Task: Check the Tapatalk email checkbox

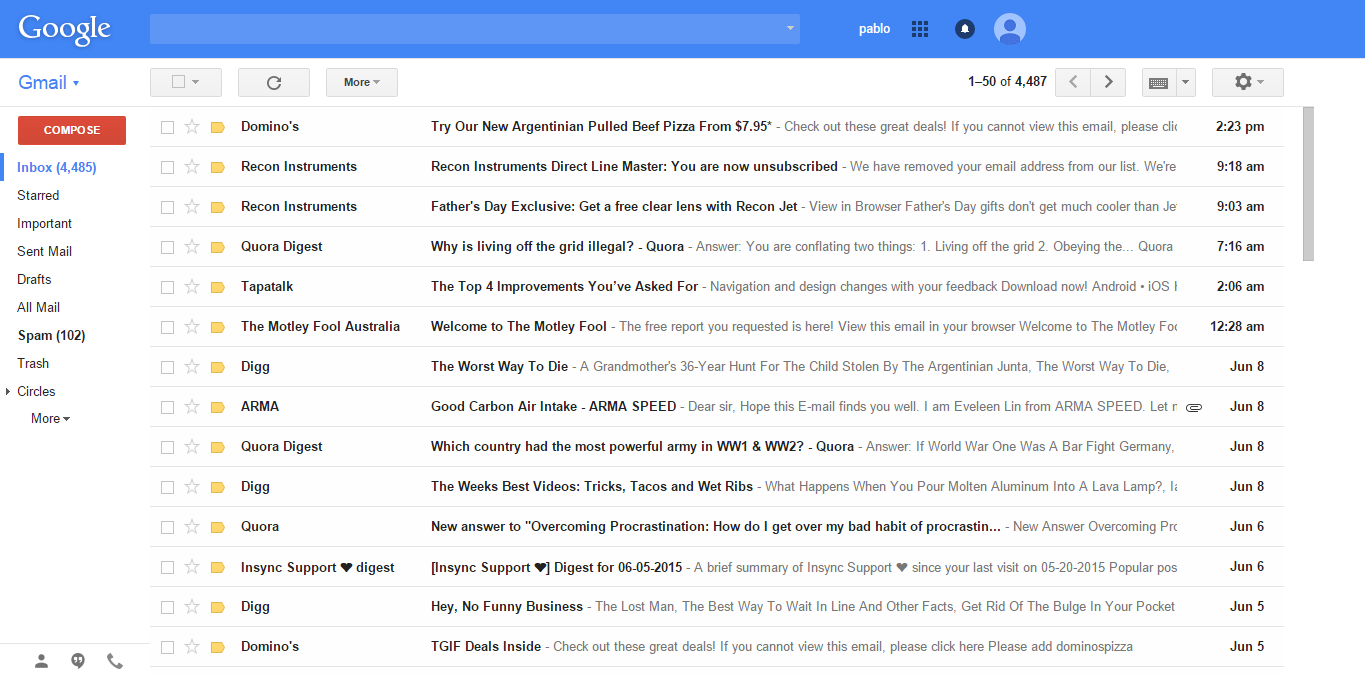Action: [x=167, y=286]
